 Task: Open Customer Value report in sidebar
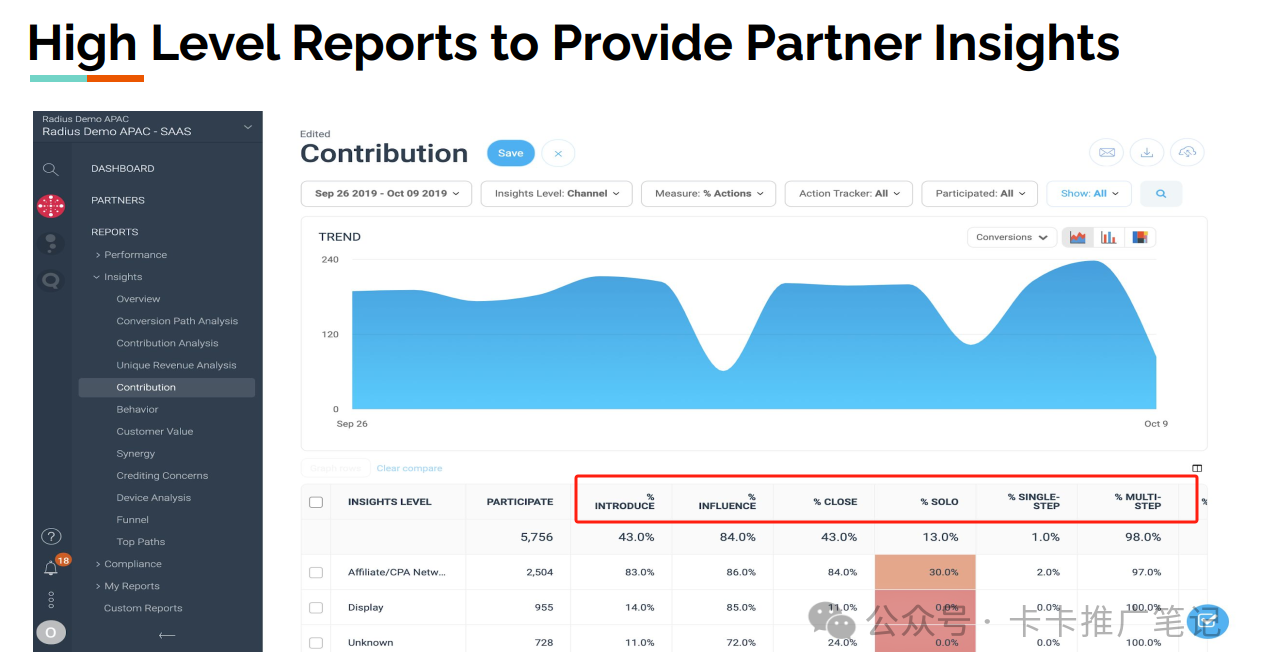(x=155, y=432)
